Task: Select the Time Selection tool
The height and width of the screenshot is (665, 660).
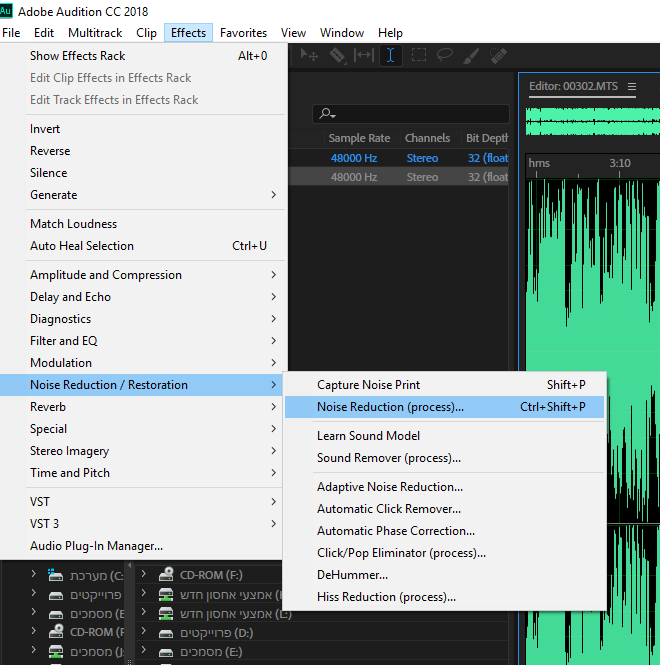Action: pyautogui.click(x=391, y=56)
